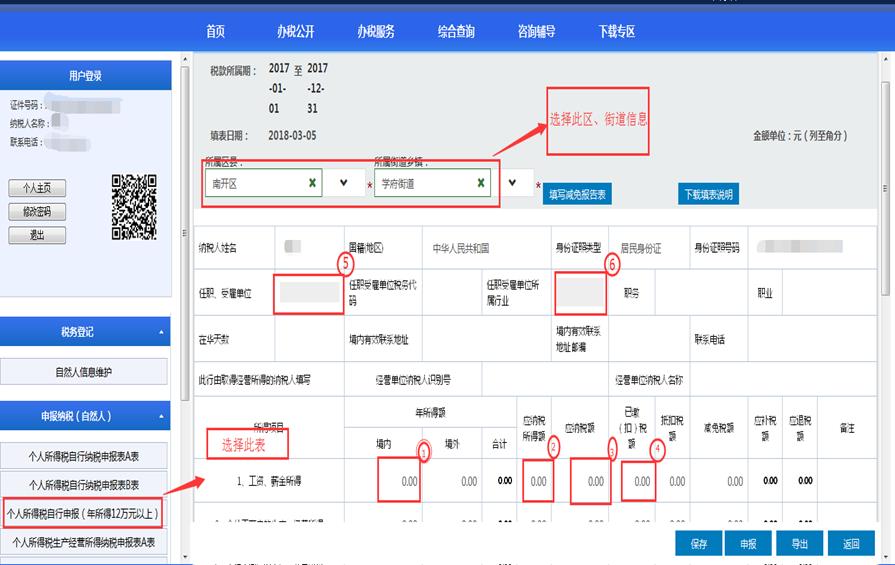Open the 办税服务 menu

pyautogui.click(x=376, y=31)
